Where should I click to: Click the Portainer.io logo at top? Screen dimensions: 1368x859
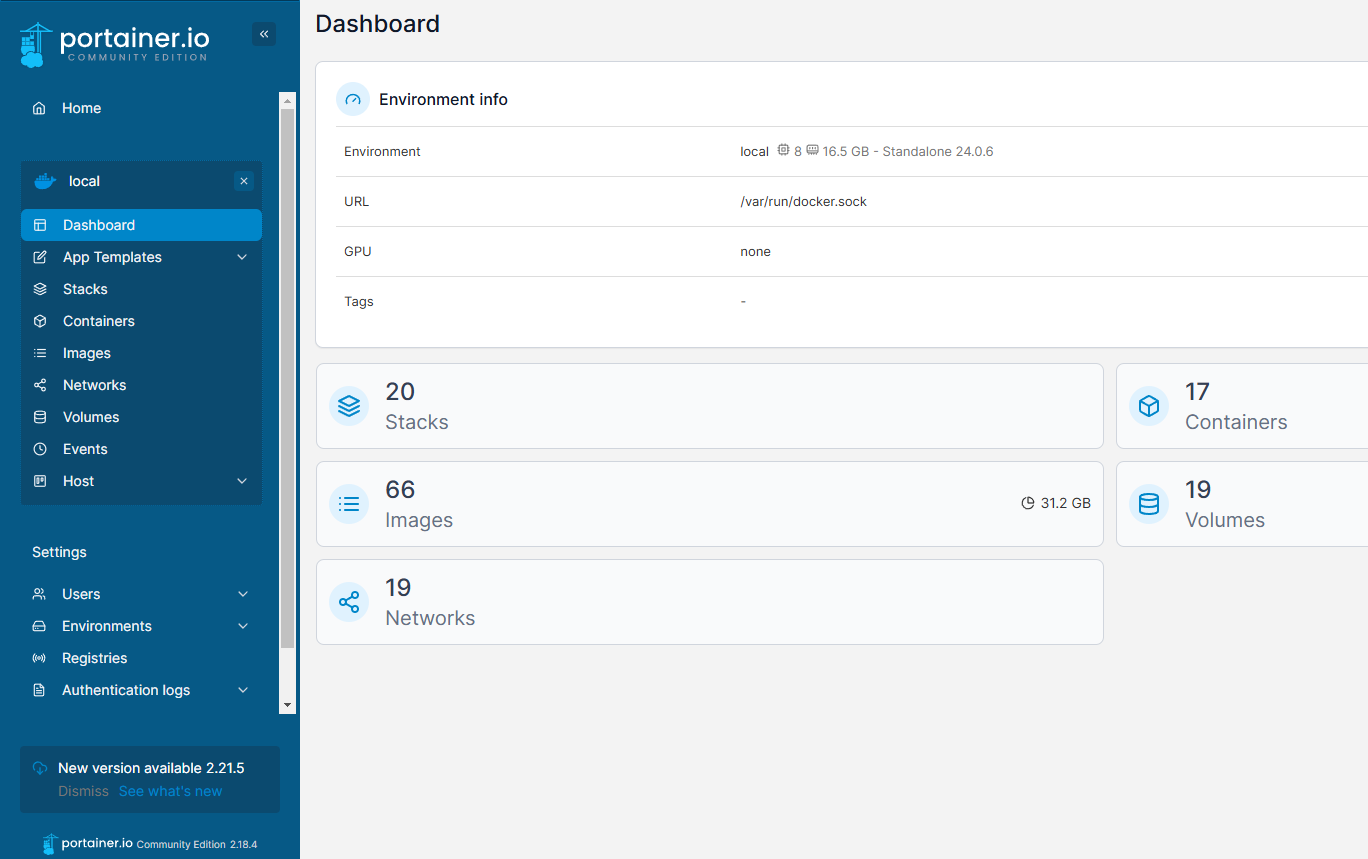114,44
